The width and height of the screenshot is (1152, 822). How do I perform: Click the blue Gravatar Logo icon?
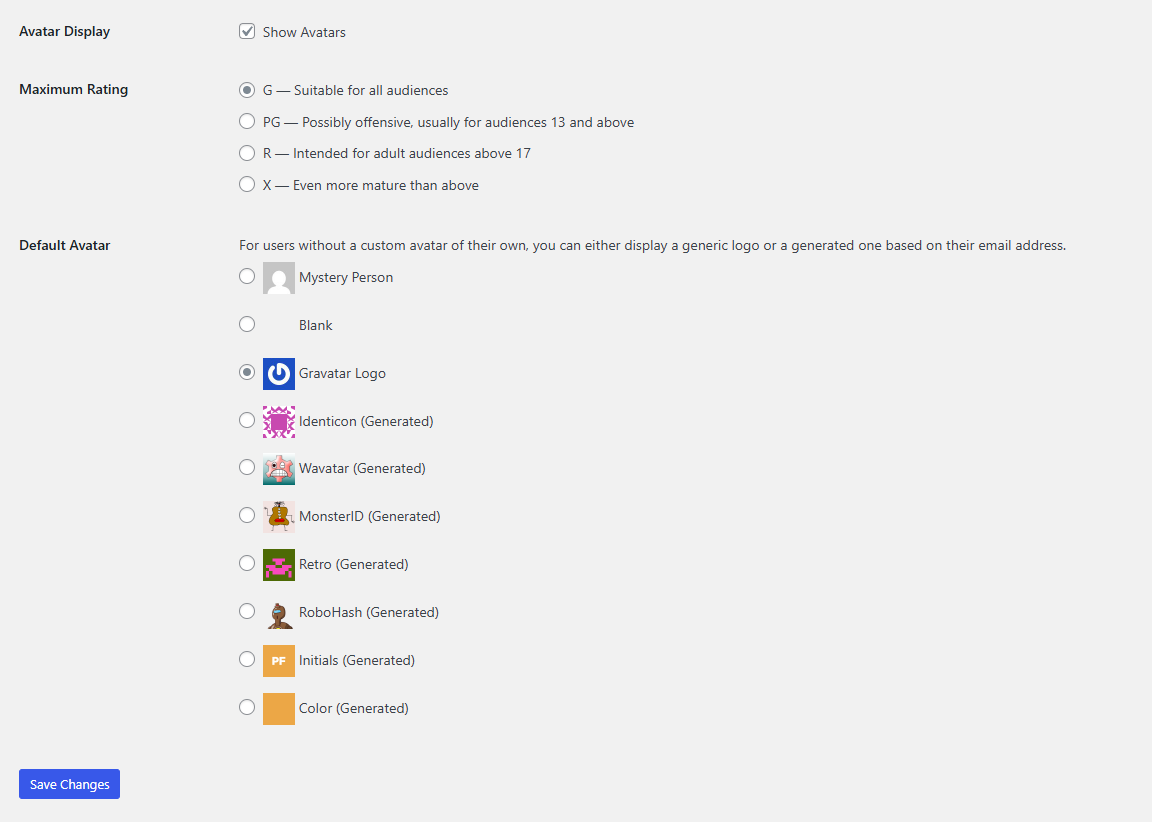click(278, 374)
